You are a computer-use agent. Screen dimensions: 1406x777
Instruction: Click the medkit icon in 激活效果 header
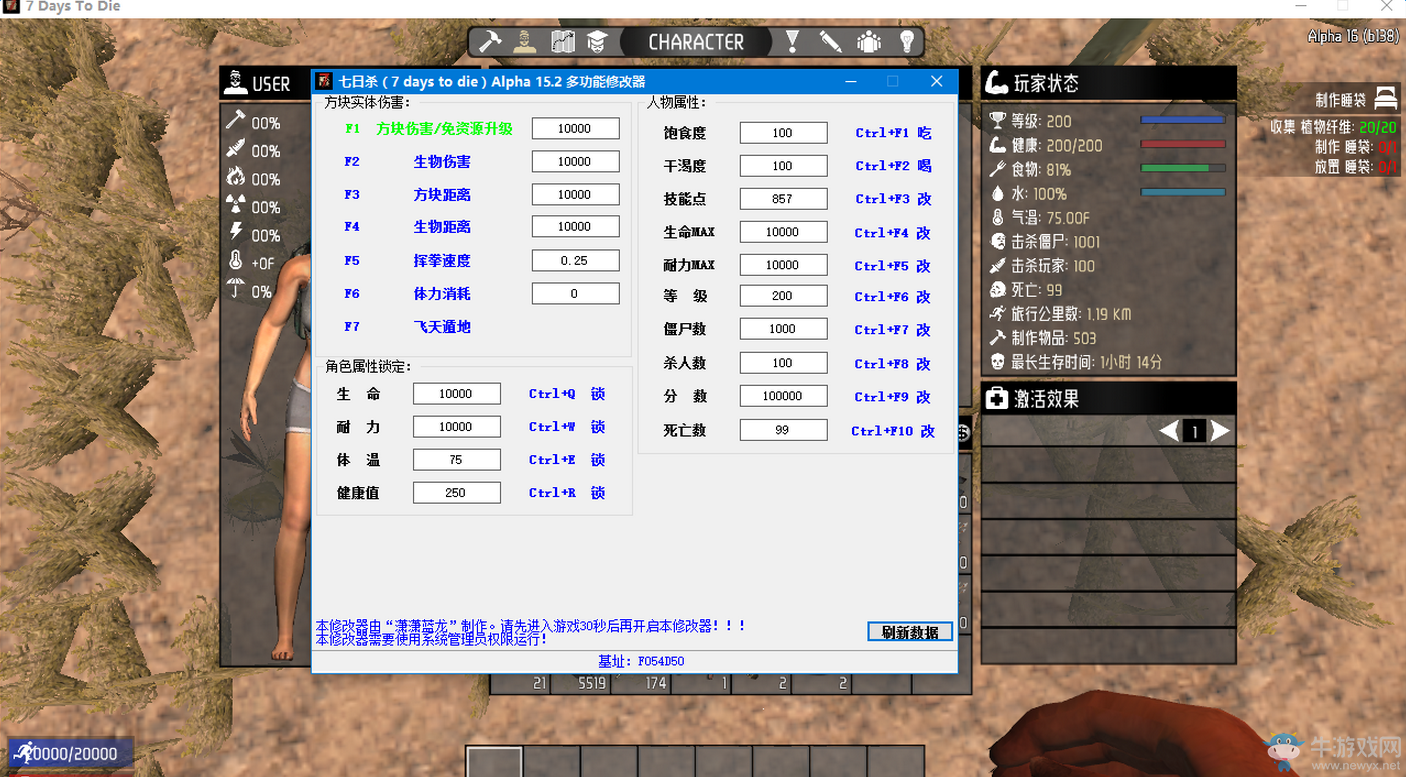(996, 399)
